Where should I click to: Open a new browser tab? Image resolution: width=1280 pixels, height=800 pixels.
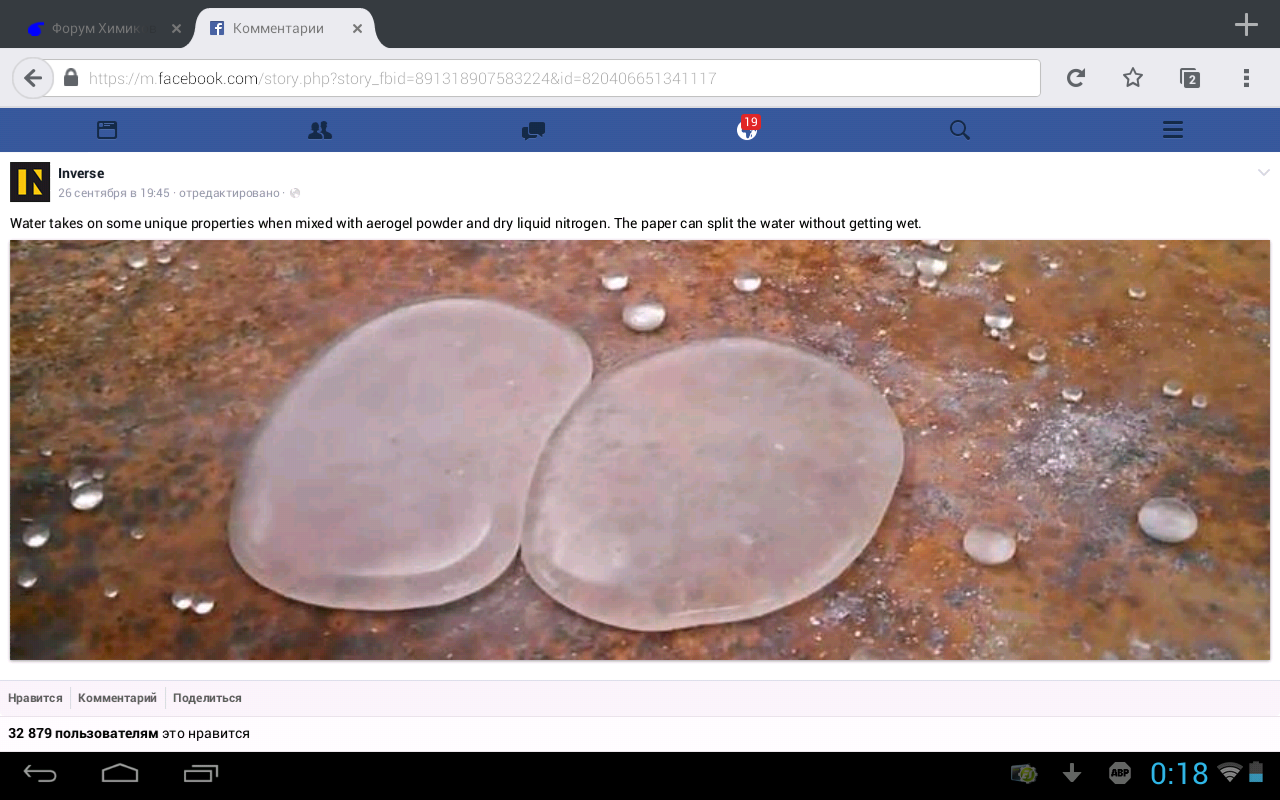point(1246,26)
